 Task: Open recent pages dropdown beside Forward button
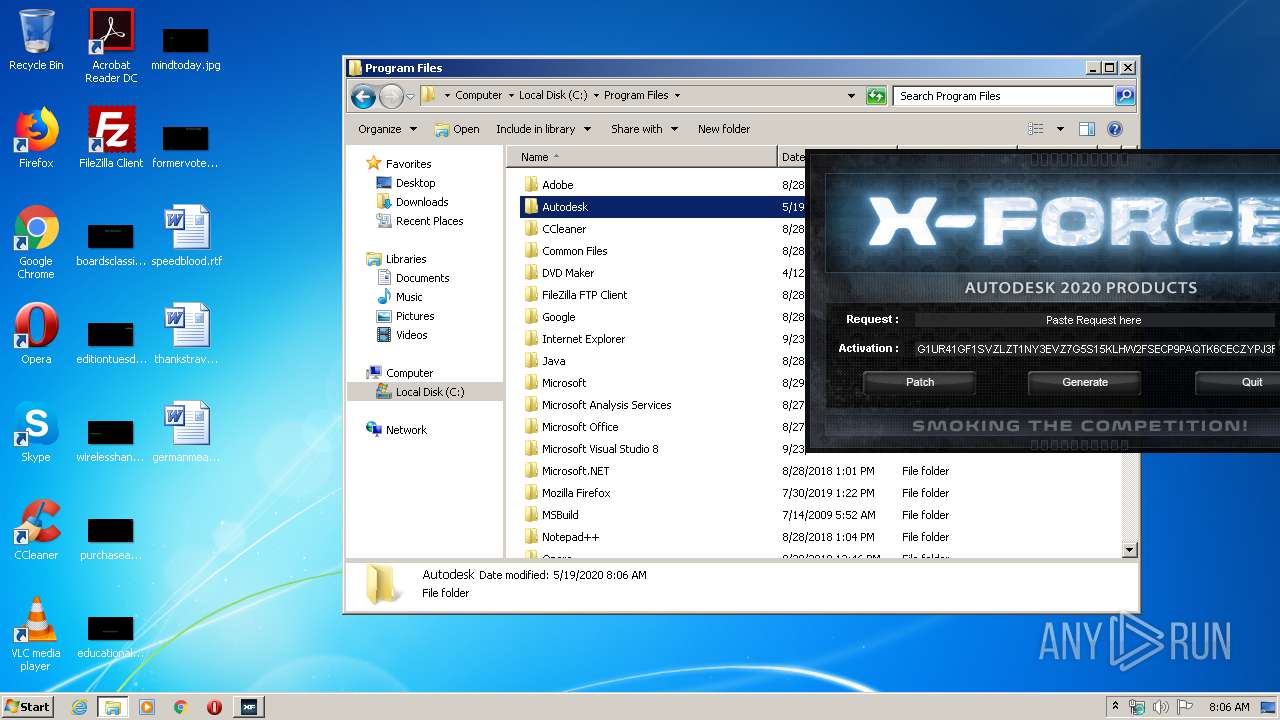tap(410, 97)
